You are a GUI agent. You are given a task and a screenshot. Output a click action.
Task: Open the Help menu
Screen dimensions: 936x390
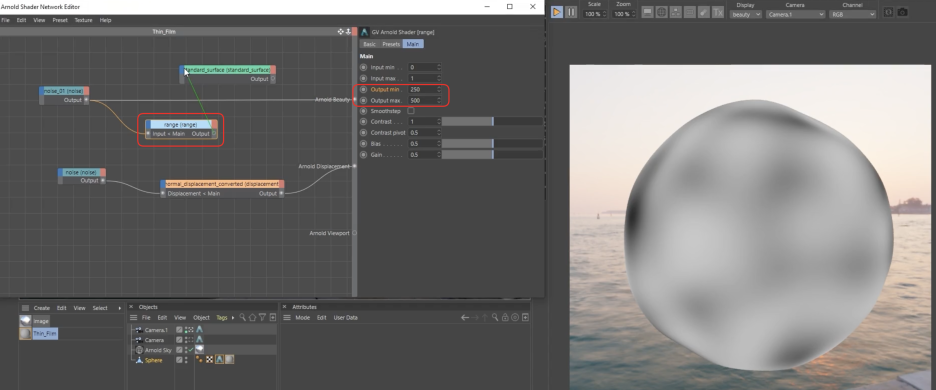pos(106,20)
